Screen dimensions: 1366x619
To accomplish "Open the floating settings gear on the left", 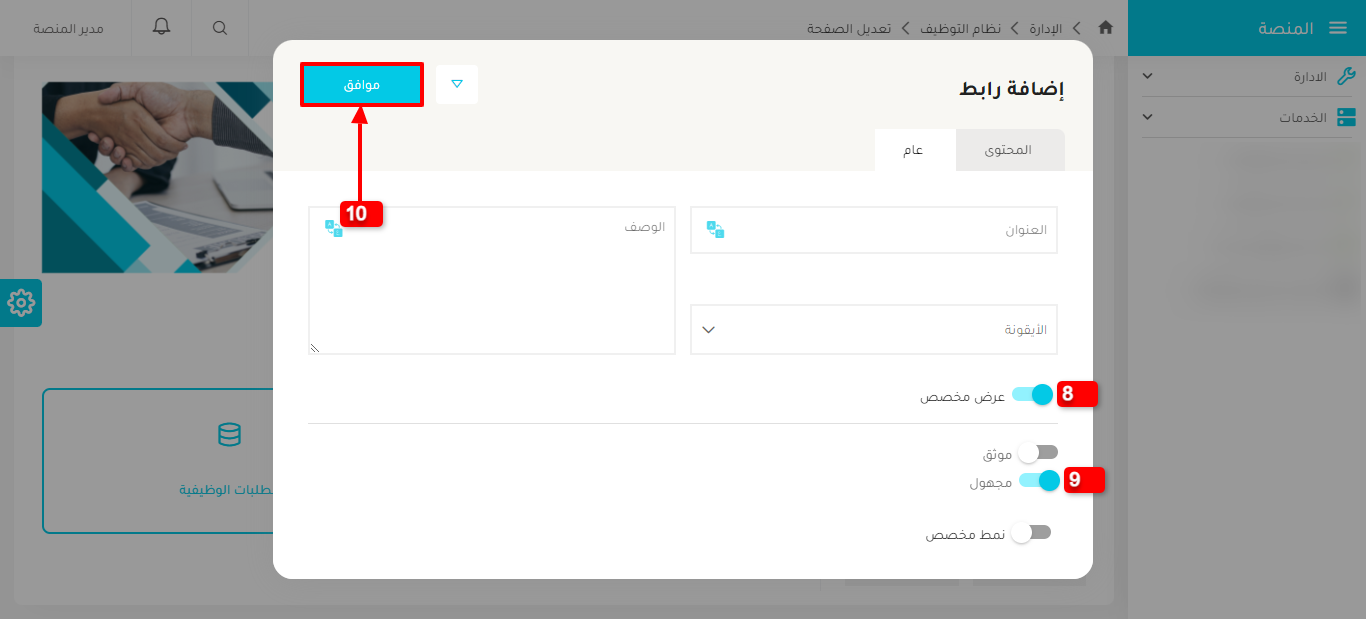I will (20, 303).
